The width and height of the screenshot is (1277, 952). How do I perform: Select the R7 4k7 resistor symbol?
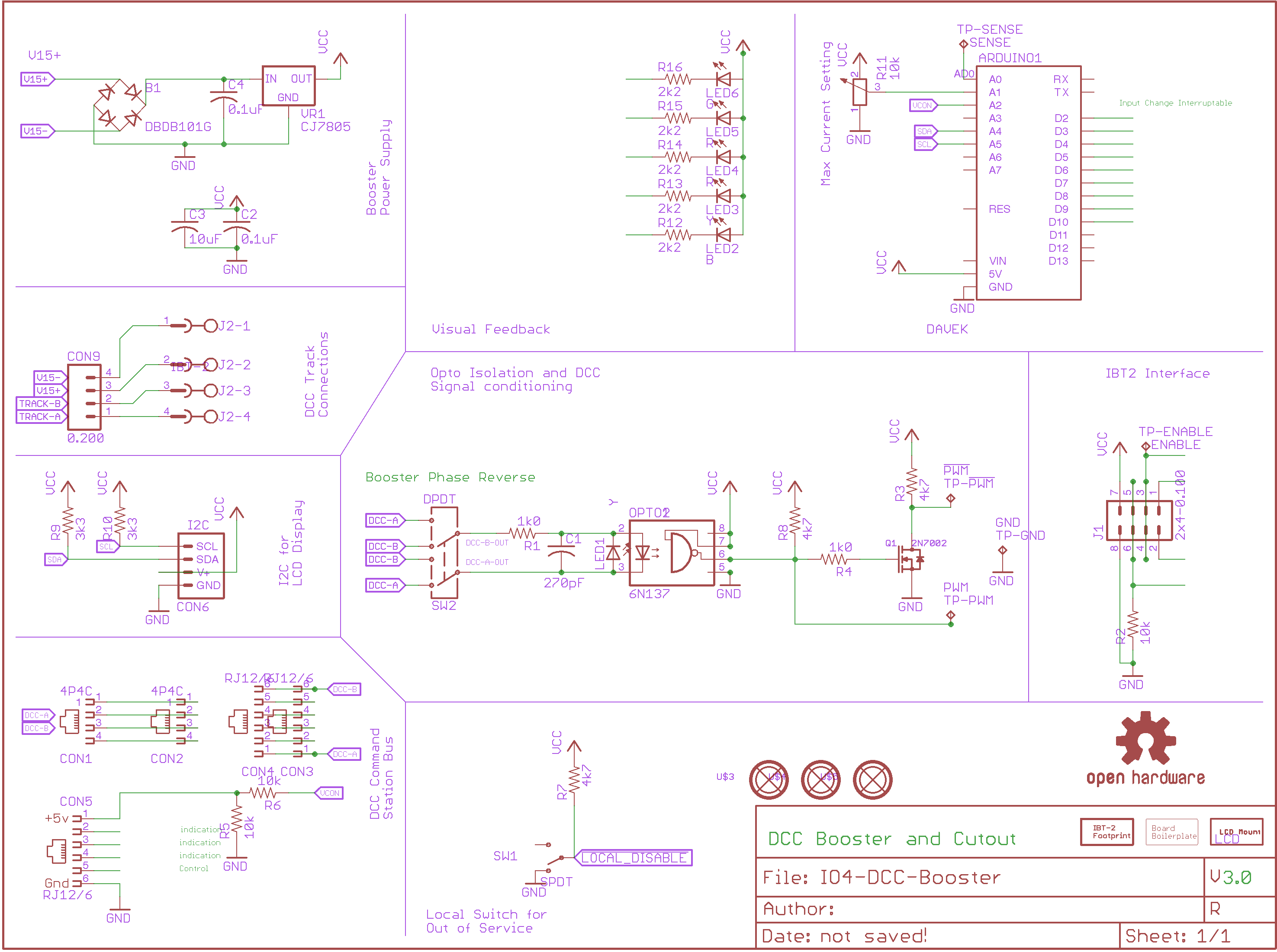point(574,780)
